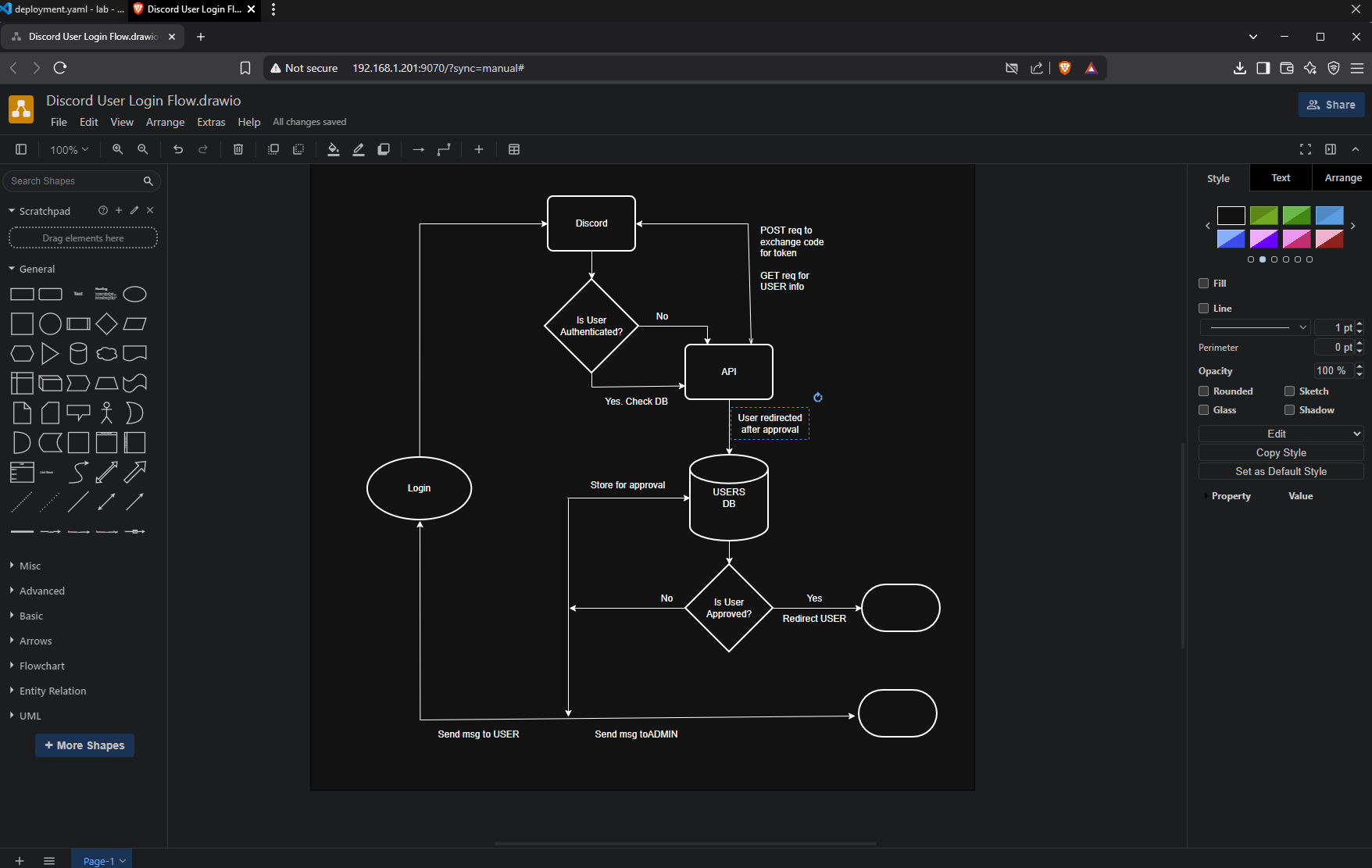Click the search magnifier in Search Shapes
Screen dimensions: 1372x868
pyautogui.click(x=148, y=181)
